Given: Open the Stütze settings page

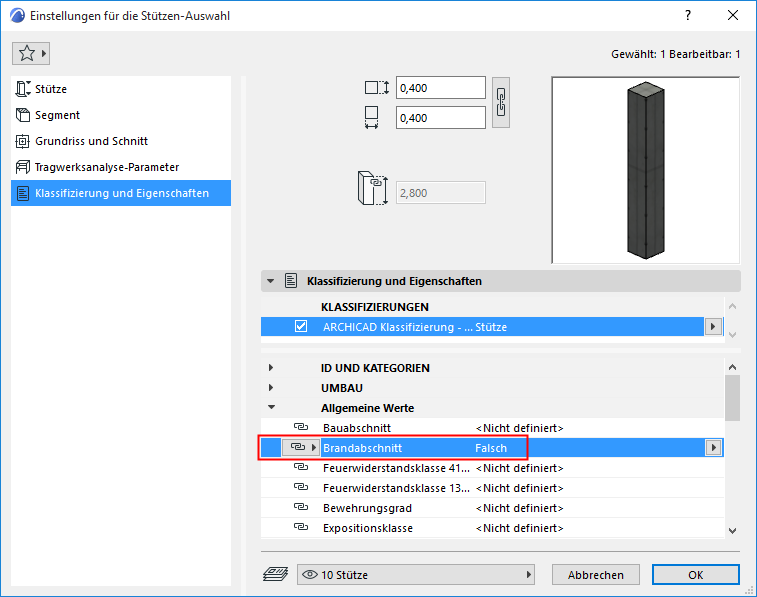Looking at the screenshot, I should click(121, 89).
